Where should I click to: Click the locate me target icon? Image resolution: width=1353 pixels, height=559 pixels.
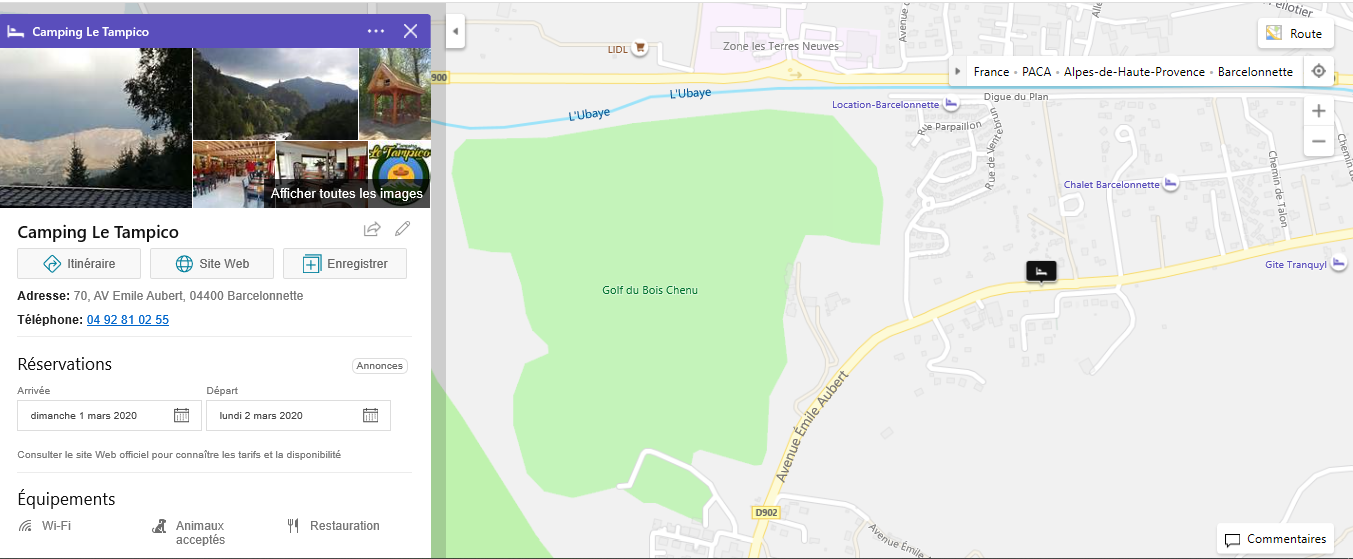coord(1319,72)
